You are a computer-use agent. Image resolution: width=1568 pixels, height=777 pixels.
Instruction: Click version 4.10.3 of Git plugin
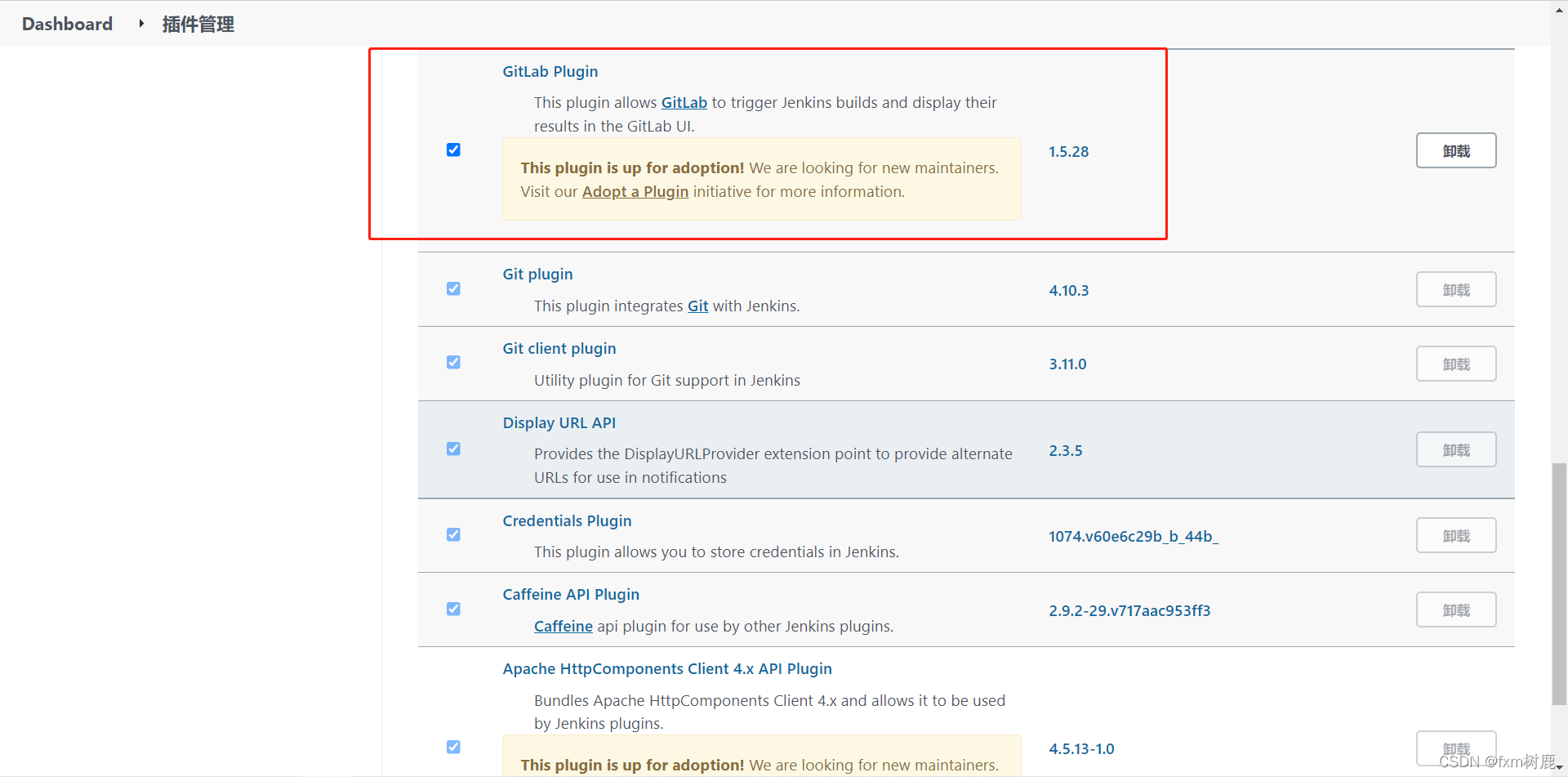1069,290
